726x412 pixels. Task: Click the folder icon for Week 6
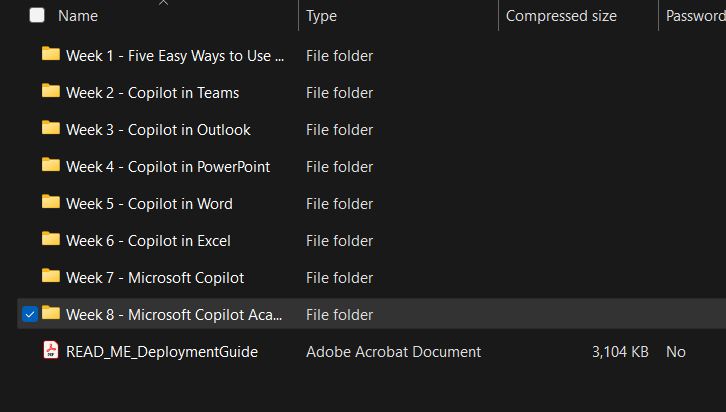pyautogui.click(x=51, y=239)
